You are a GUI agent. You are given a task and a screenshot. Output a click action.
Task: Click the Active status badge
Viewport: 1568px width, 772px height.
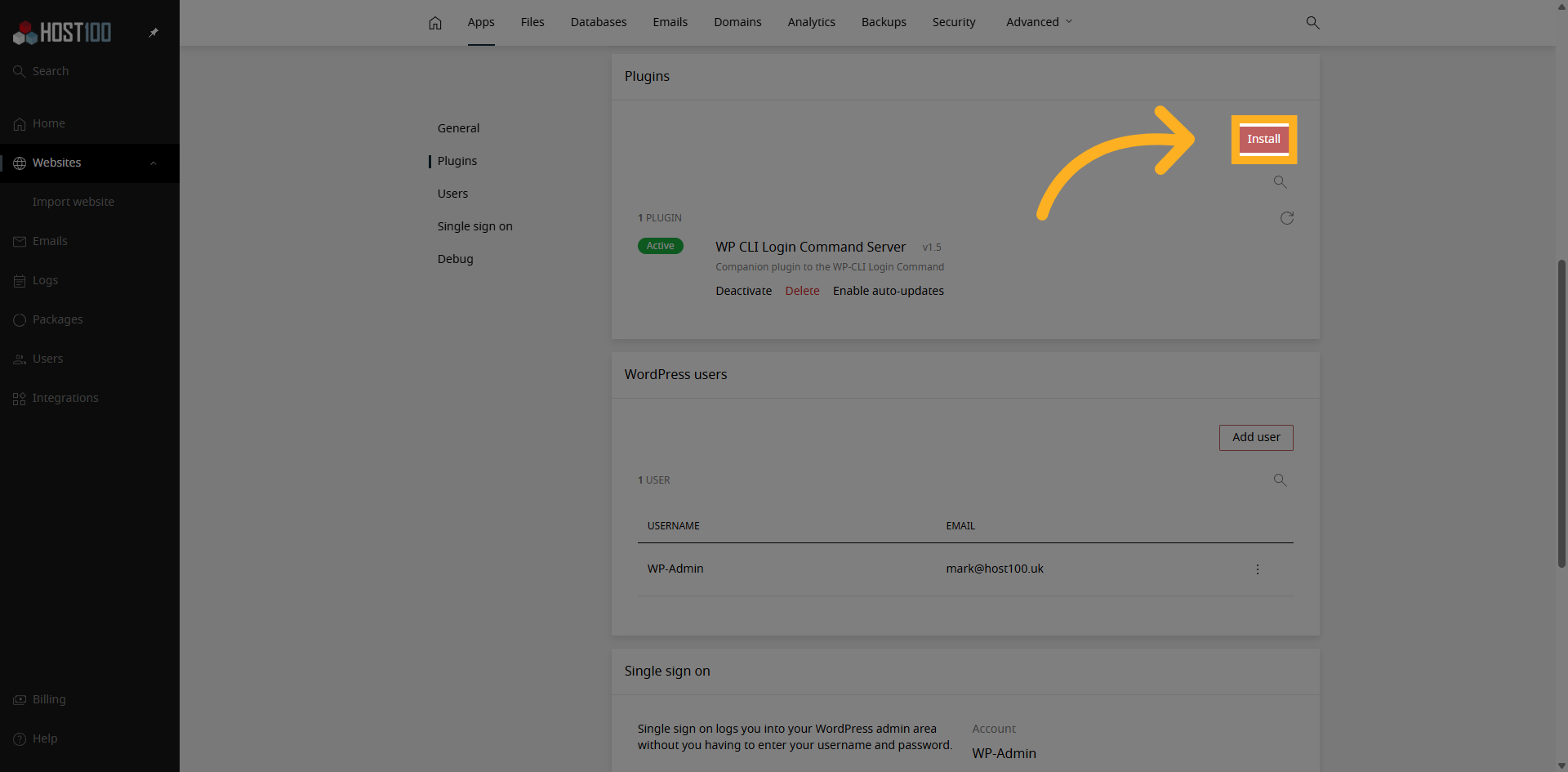(x=660, y=246)
